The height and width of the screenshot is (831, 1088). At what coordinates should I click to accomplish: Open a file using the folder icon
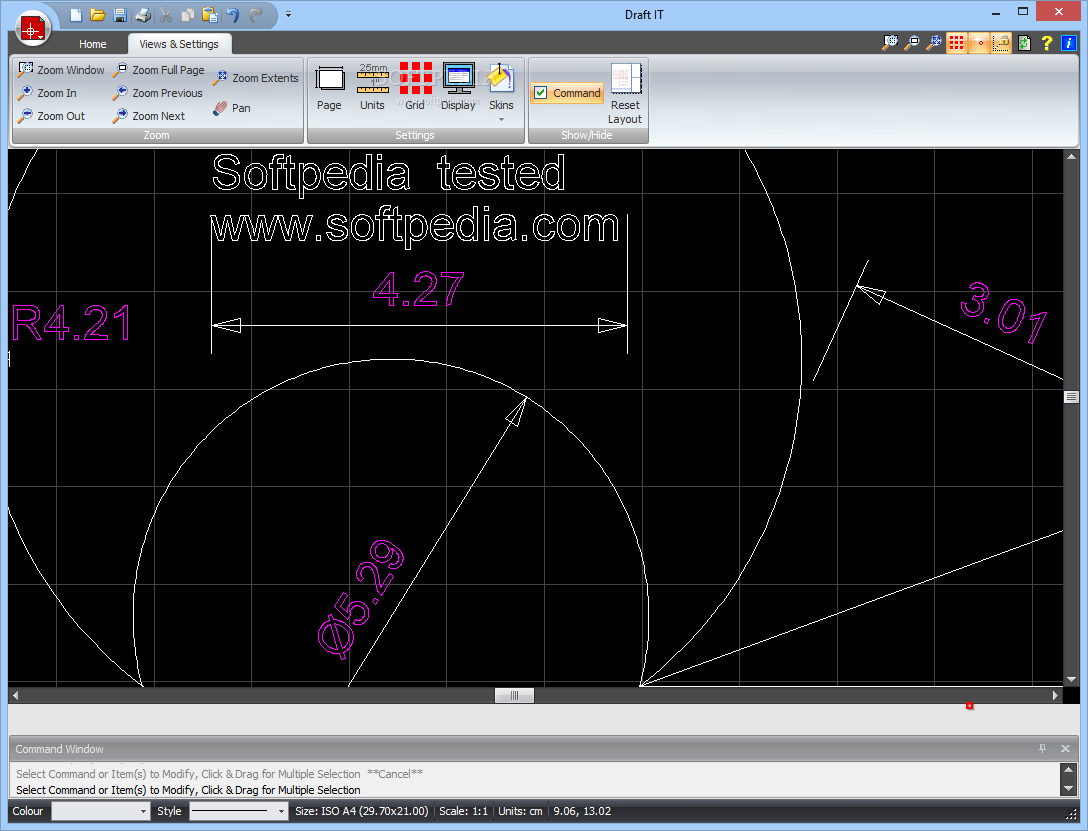coord(98,15)
